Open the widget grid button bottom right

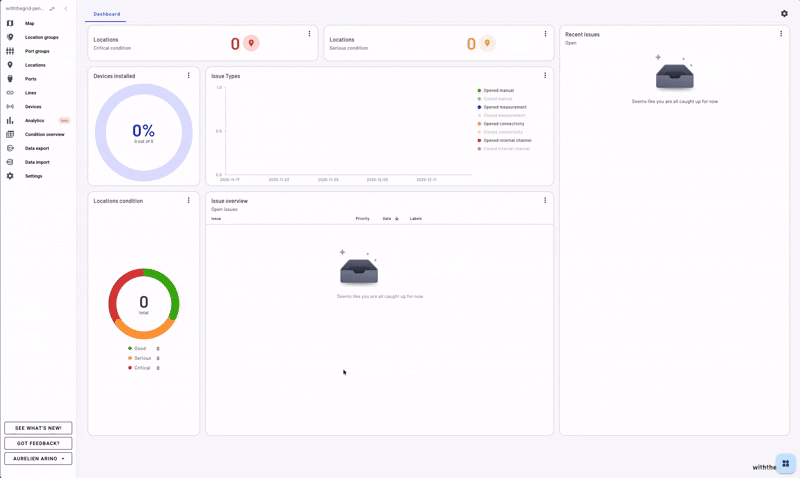785,463
